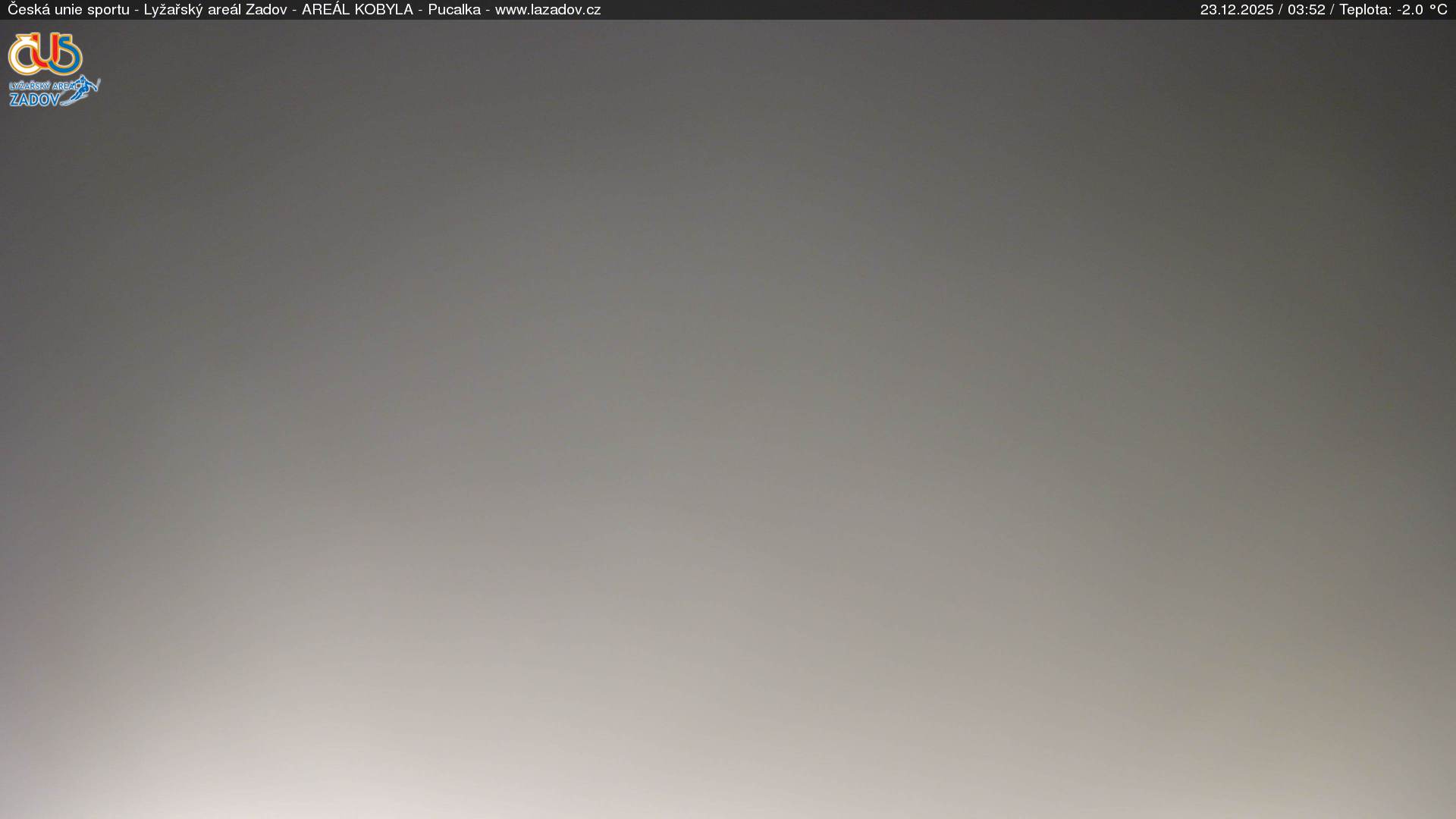
Task: Click the ČUS emblem in the logo
Action: click(45, 54)
